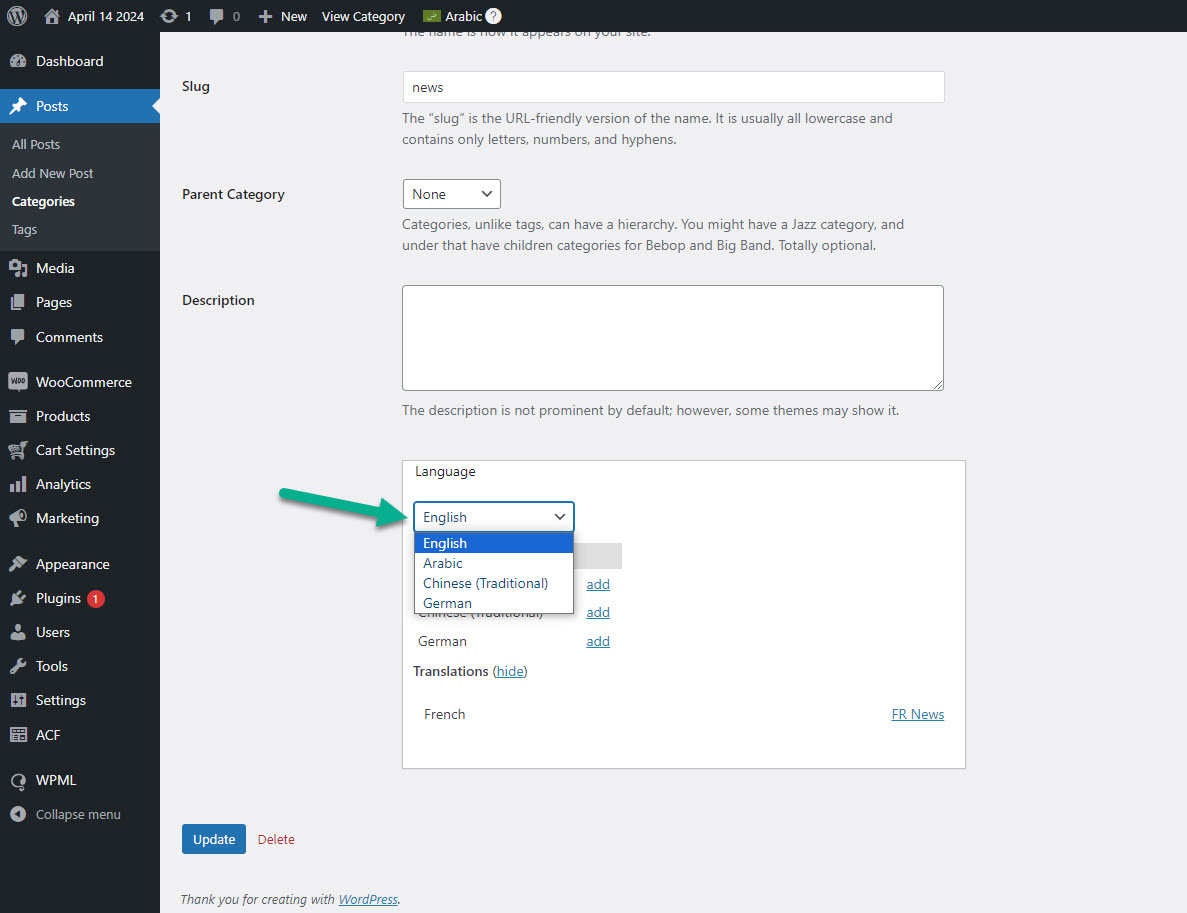The image size is (1187, 913).
Task: Click the WooCommerce logo icon
Action: click(18, 382)
